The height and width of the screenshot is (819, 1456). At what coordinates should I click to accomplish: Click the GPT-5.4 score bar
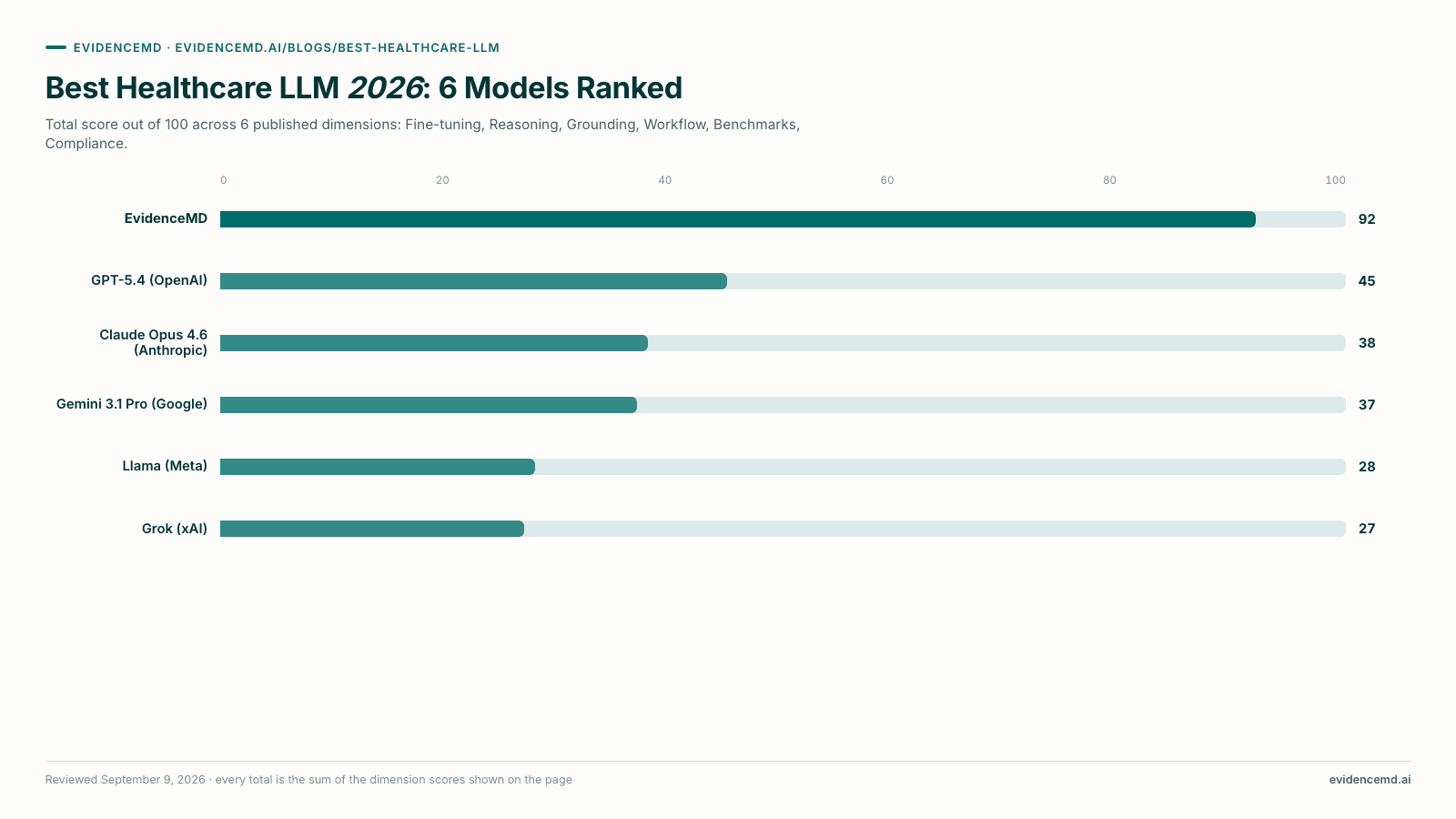pos(473,281)
